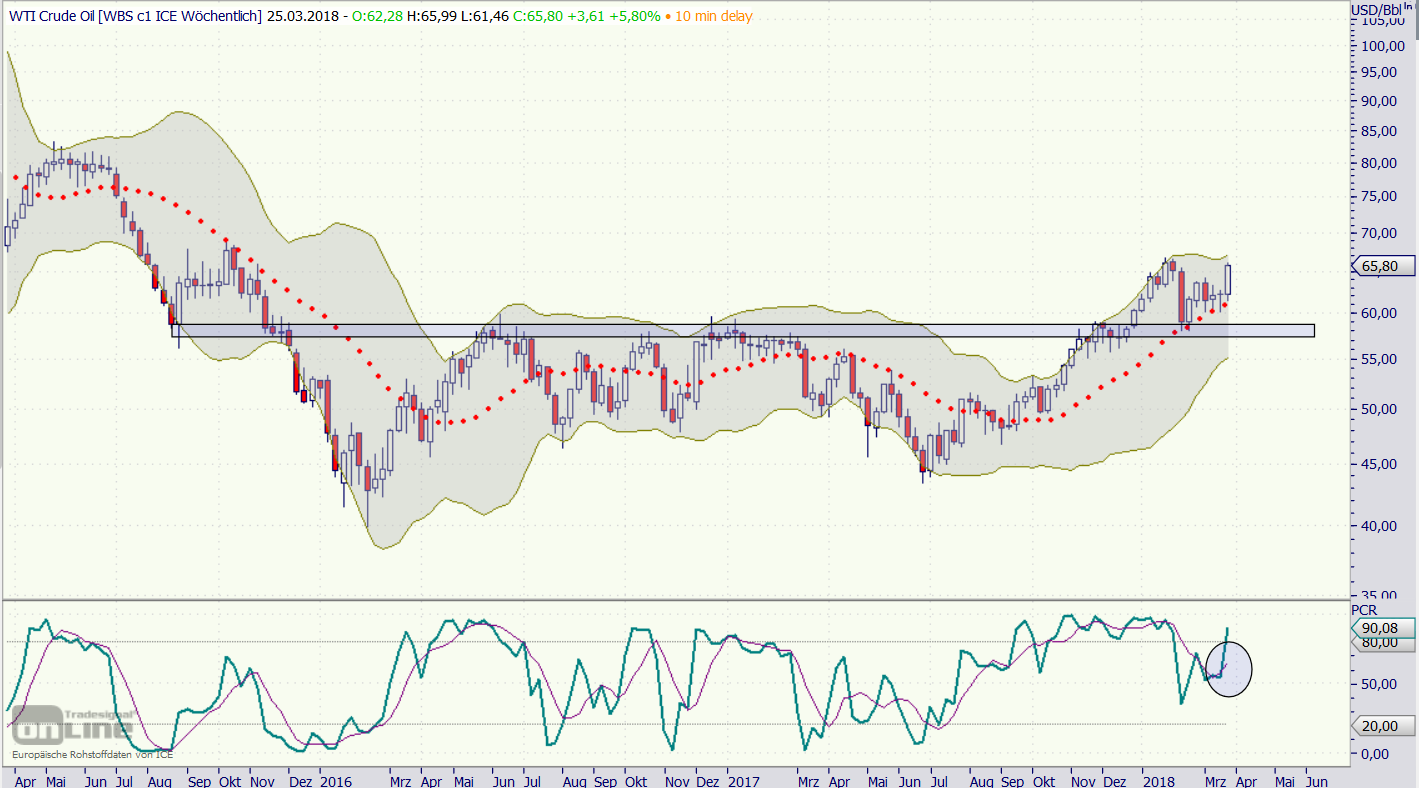Viewport: 1419px width, 788px height.
Task: Click the 20,00 lower threshold tag
Action: (x=1384, y=726)
